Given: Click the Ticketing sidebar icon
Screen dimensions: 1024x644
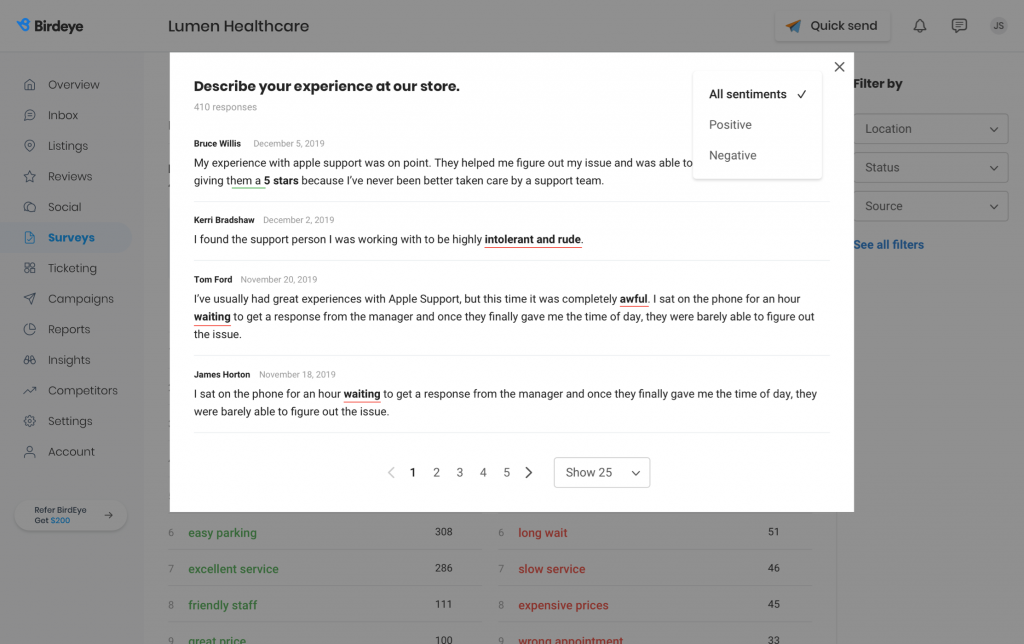Looking at the screenshot, I should click(x=31, y=268).
